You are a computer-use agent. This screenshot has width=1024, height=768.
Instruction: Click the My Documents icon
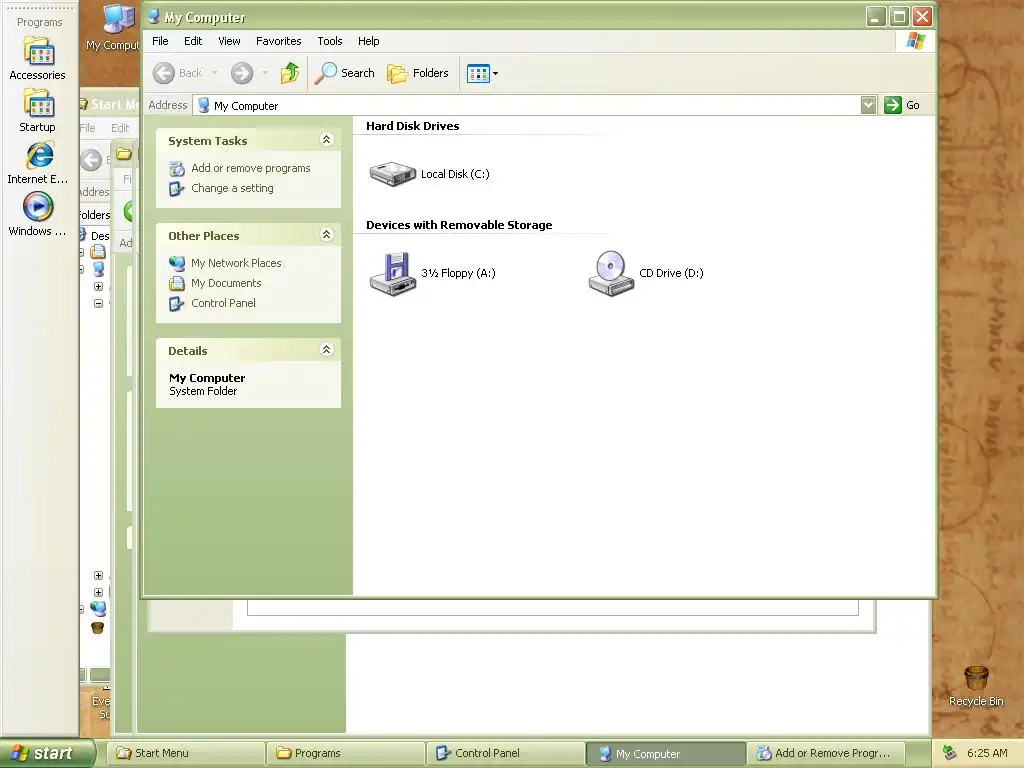click(x=177, y=283)
